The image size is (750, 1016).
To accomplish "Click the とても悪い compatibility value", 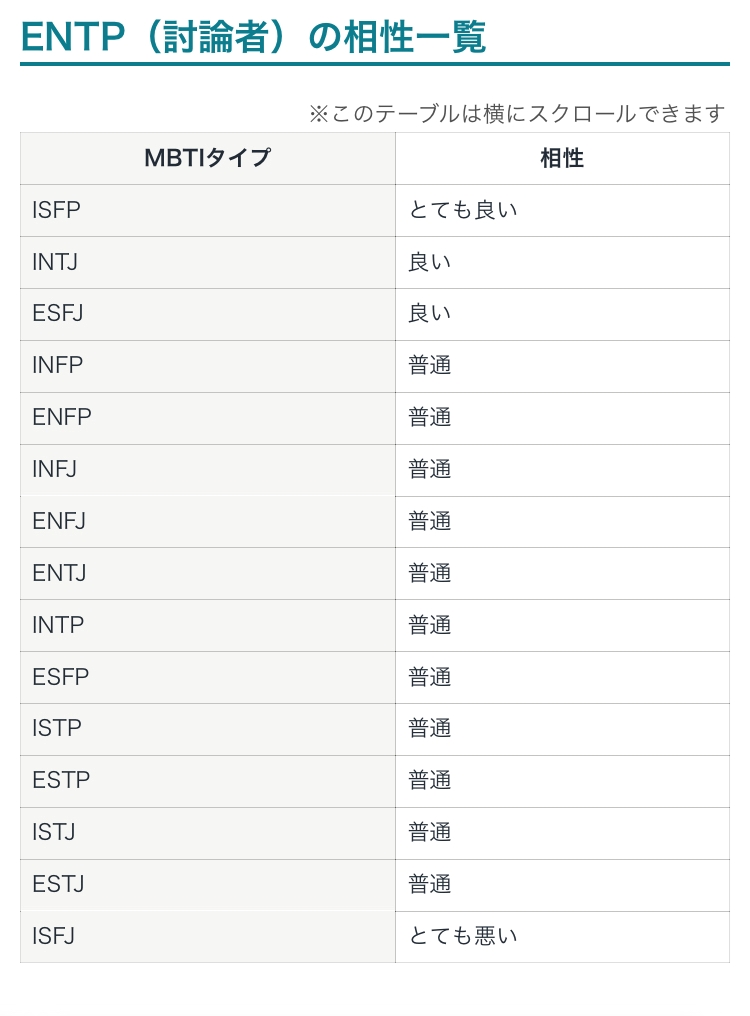I will point(463,937).
